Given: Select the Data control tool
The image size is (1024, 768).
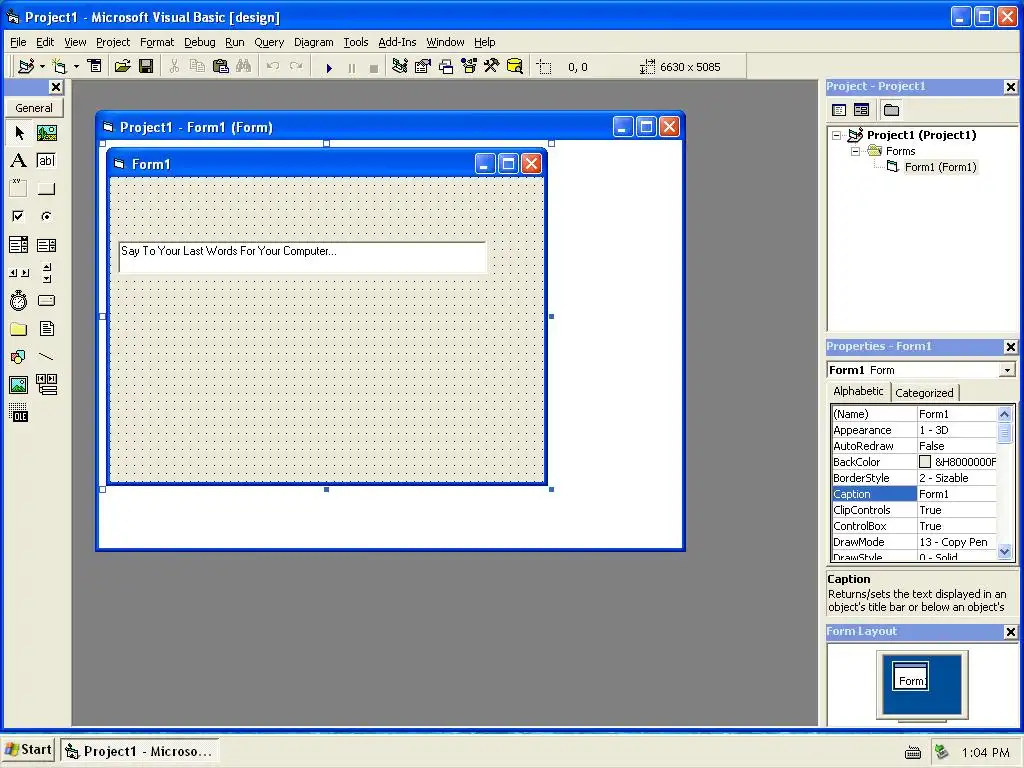Looking at the screenshot, I should (46, 385).
